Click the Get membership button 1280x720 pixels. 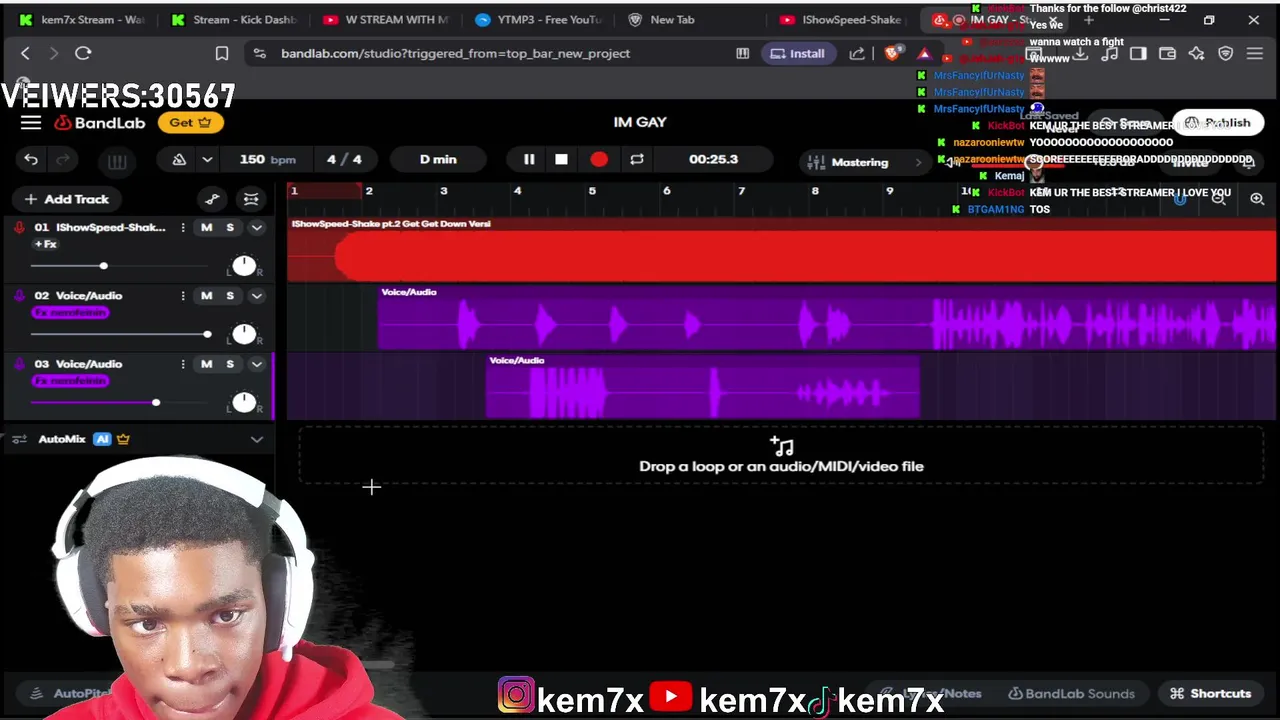tap(190, 122)
